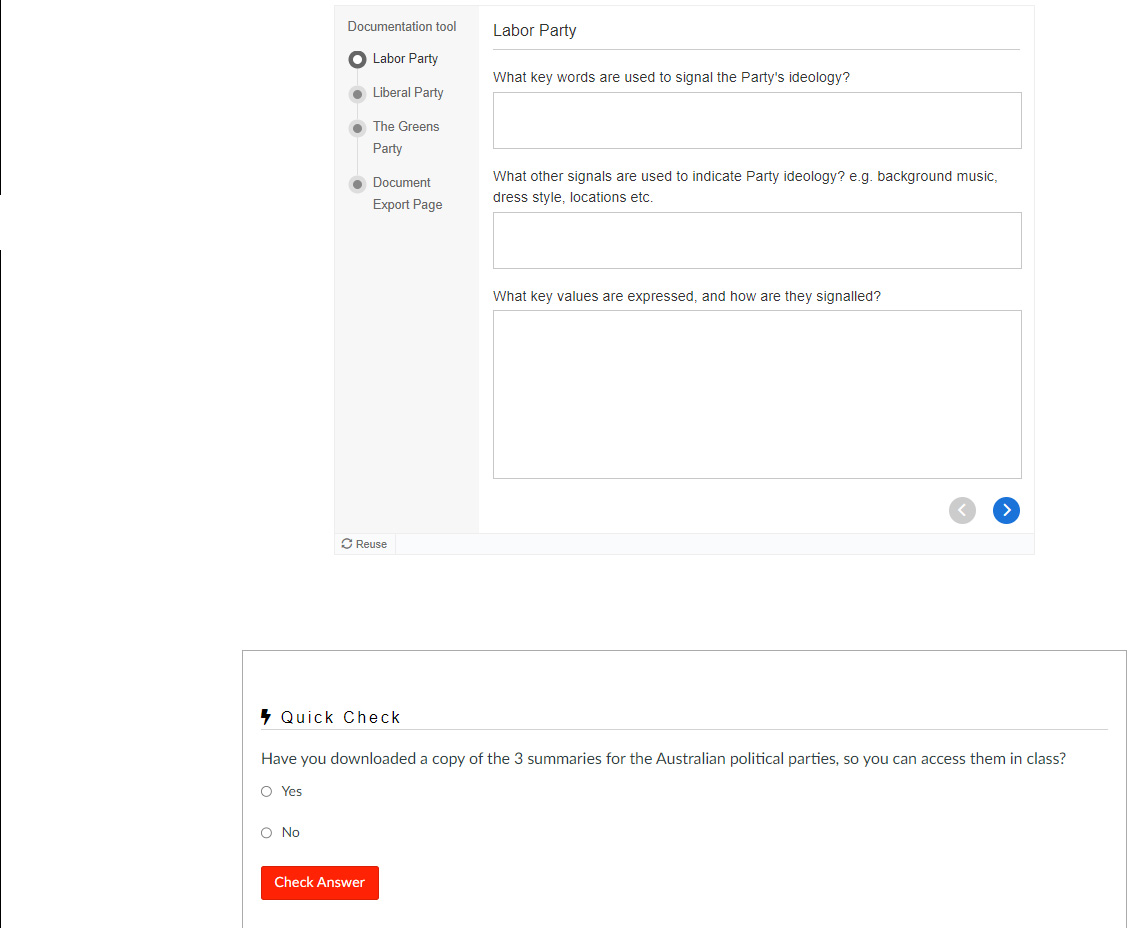This screenshot has width=1133, height=928.
Task: Open The Greens Party page
Action: [406, 137]
